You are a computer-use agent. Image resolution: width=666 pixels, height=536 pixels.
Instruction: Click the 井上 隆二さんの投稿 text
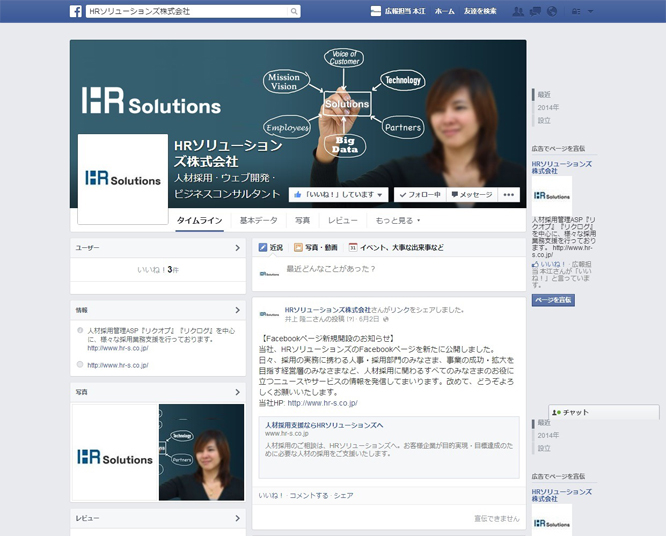[315, 319]
